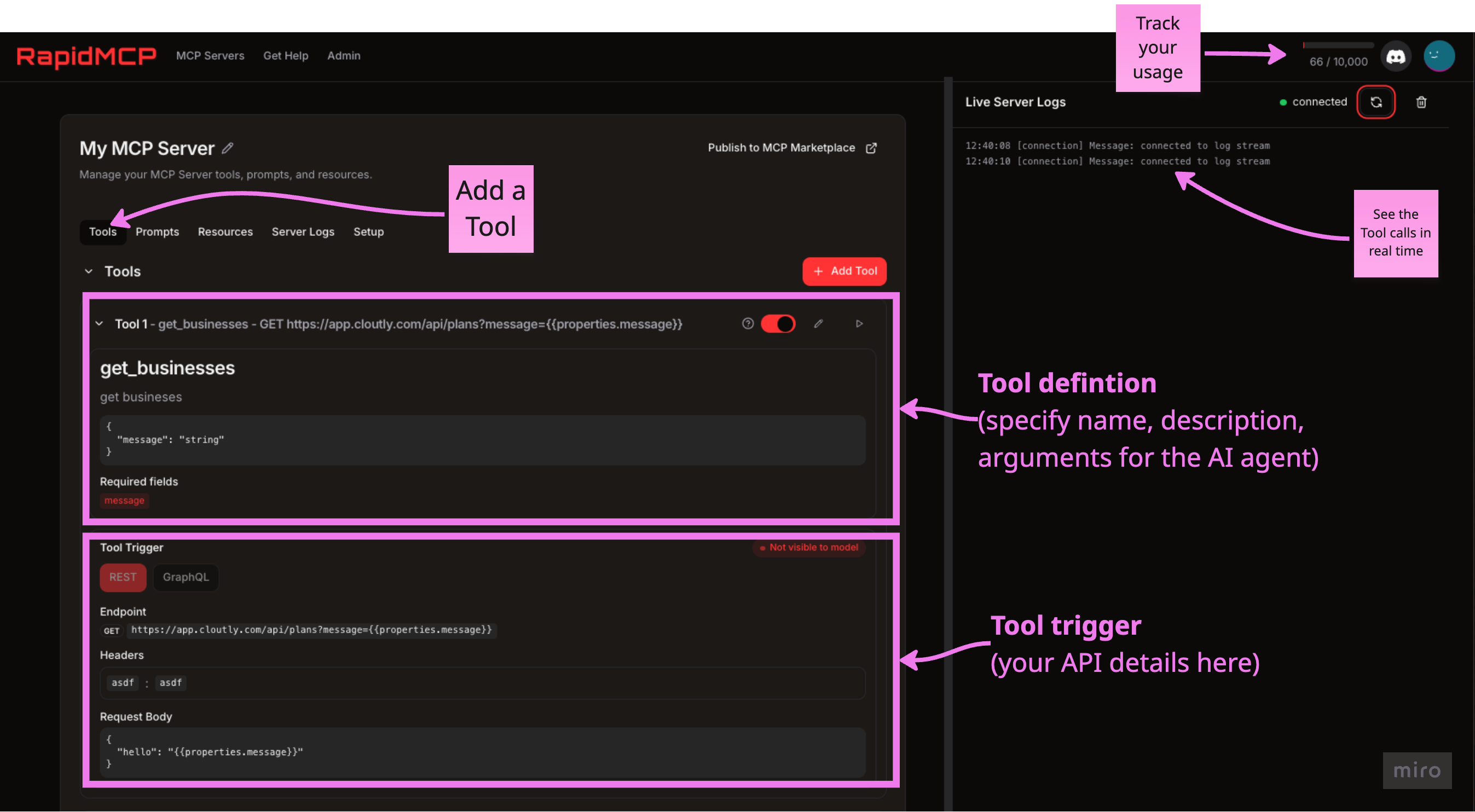The image size is (1475, 812).
Task: Switch trigger type to GraphQL
Action: [x=186, y=577]
